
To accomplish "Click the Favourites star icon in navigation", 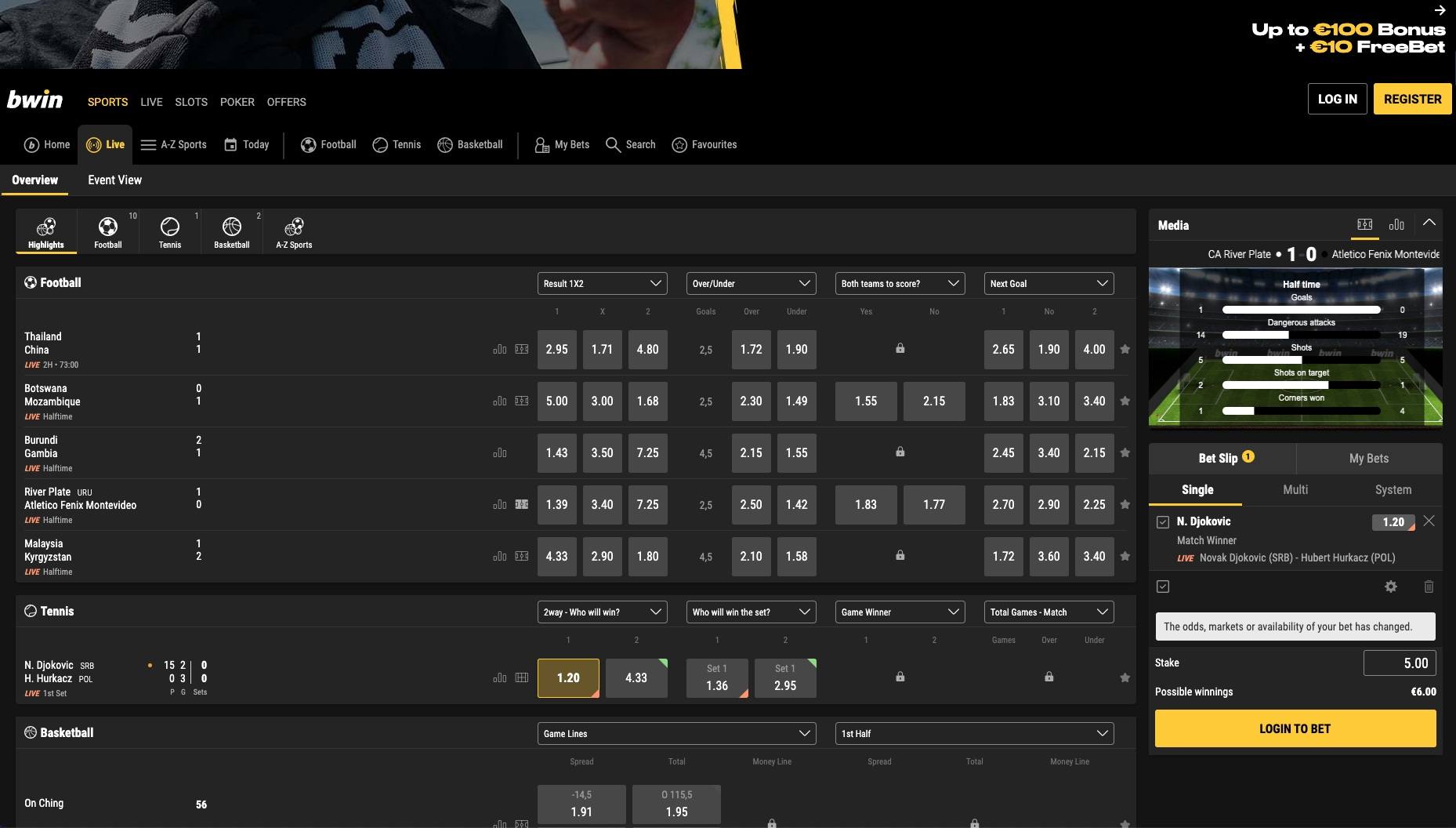I will 679,144.
